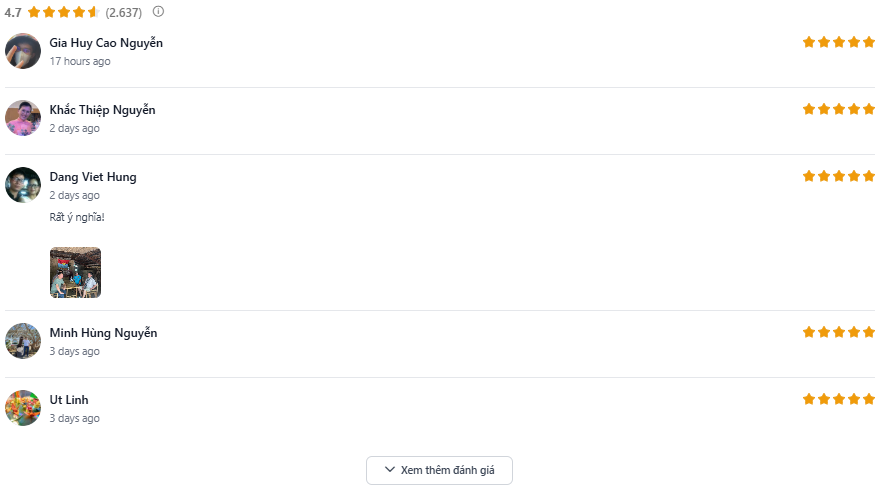Click the info icon beside rating count
Viewport: 891px width, 499px height.
(x=158, y=12)
